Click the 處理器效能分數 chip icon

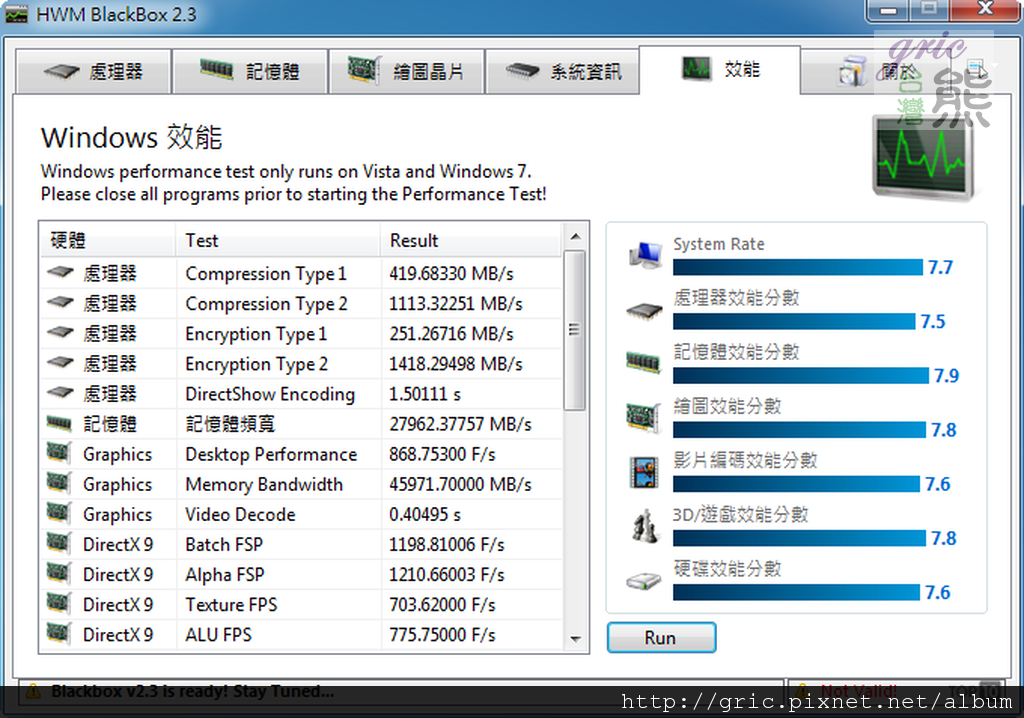[x=645, y=310]
